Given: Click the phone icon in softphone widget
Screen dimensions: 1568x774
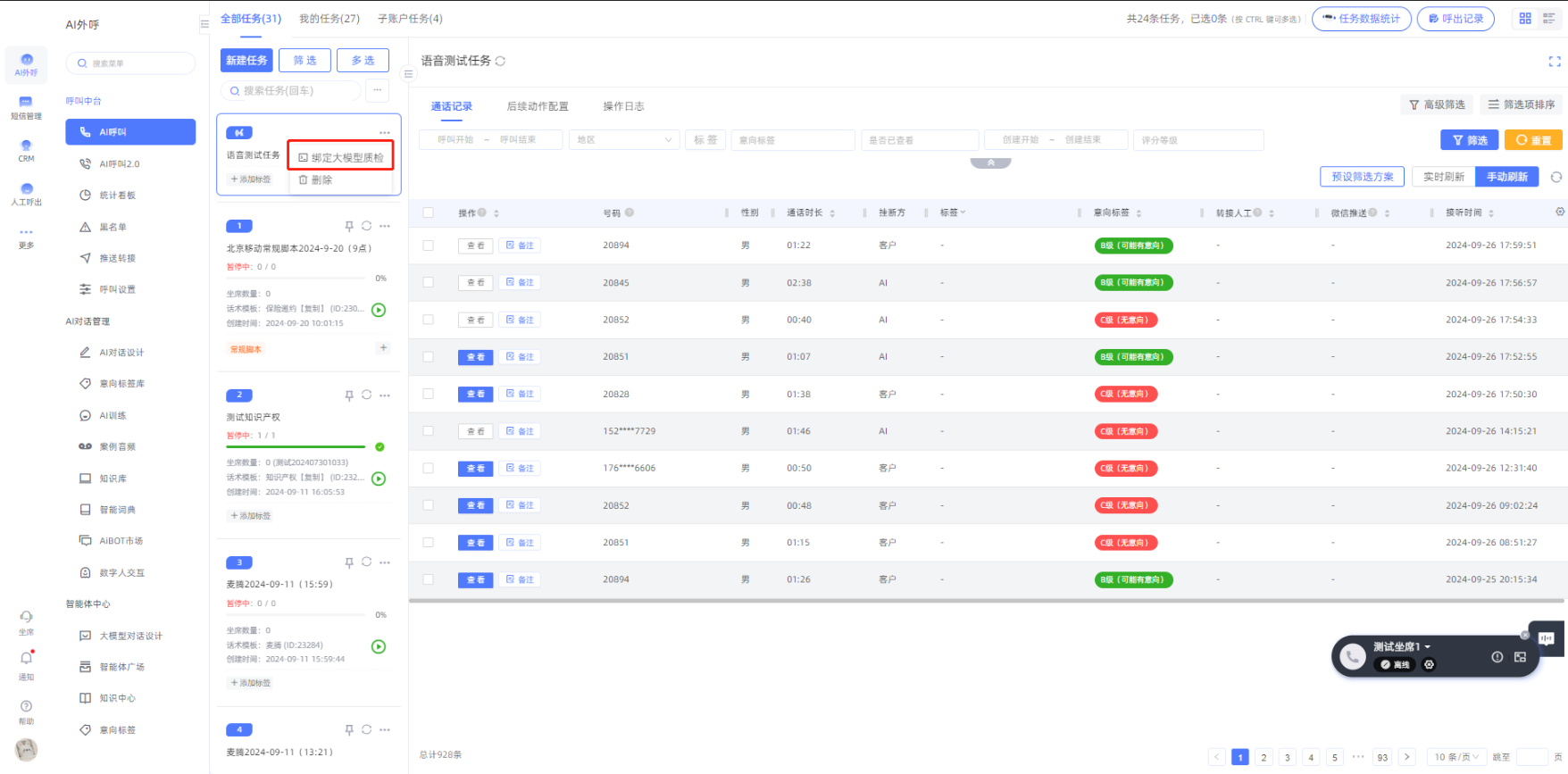Looking at the screenshot, I should point(1352,657).
